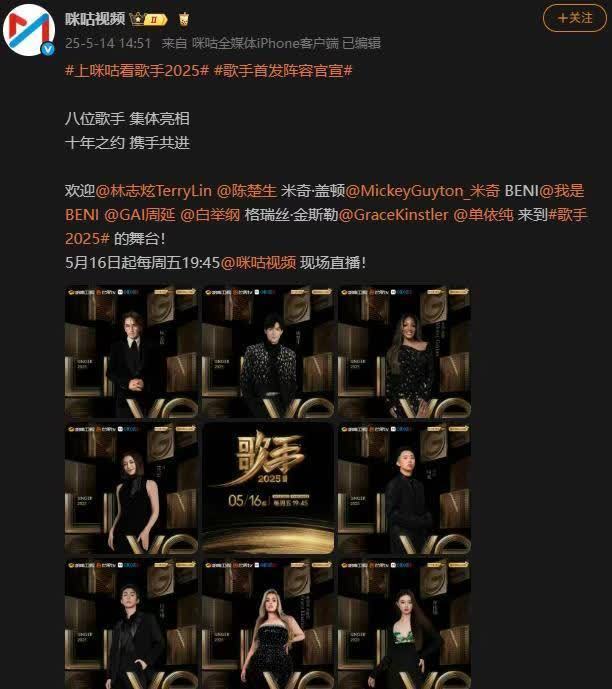Image resolution: width=612 pixels, height=689 pixels.
Task: Open mention @陈楚生
Action: [x=247, y=191]
